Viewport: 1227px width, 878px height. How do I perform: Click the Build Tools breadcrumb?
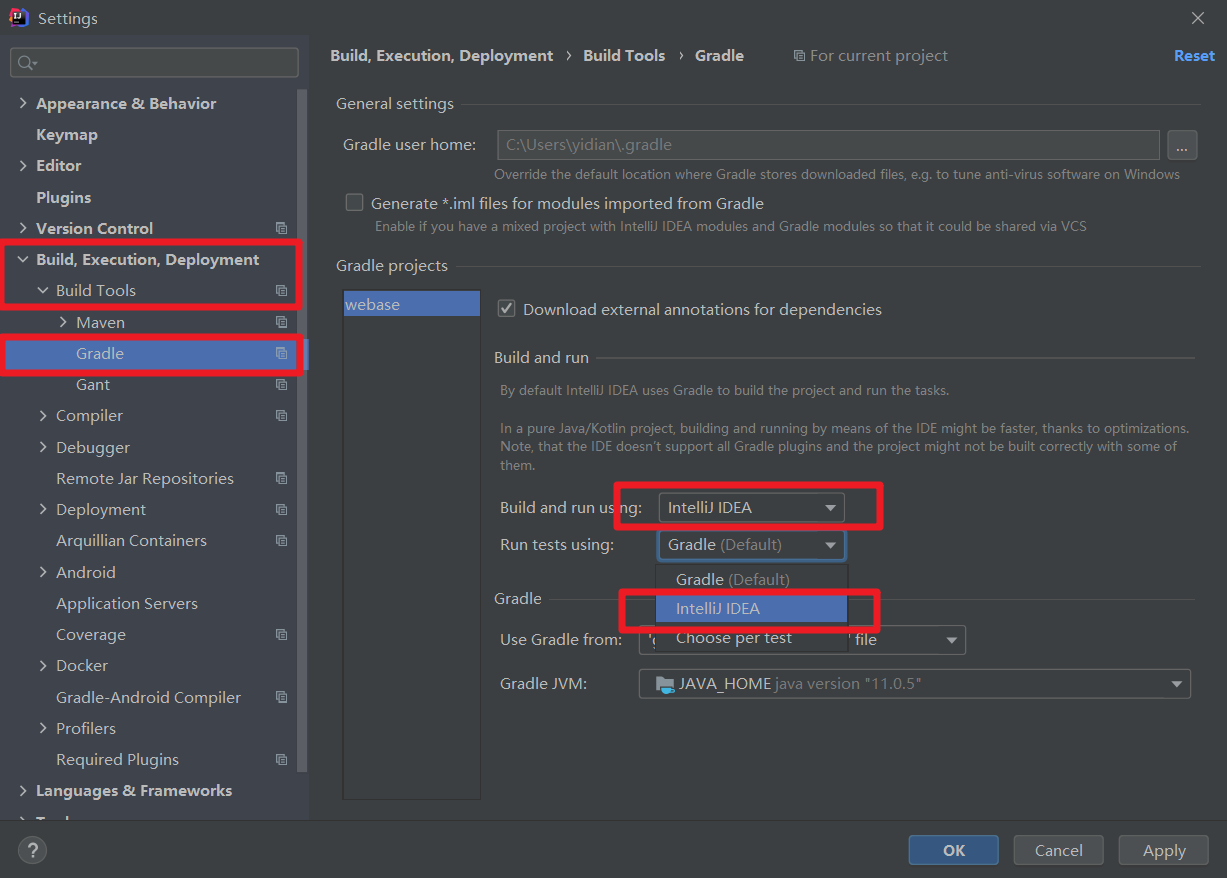click(624, 55)
